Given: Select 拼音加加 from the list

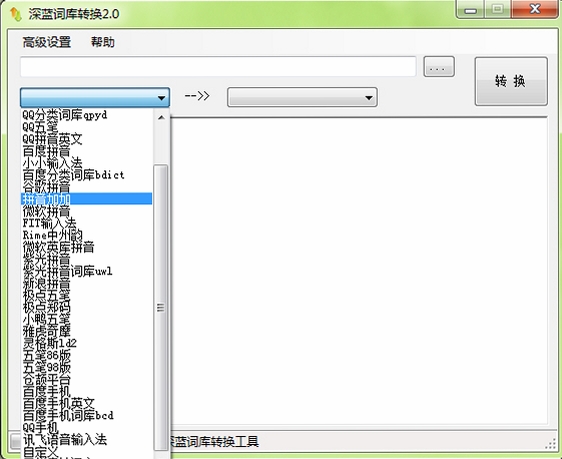Looking at the screenshot, I should tap(86, 199).
